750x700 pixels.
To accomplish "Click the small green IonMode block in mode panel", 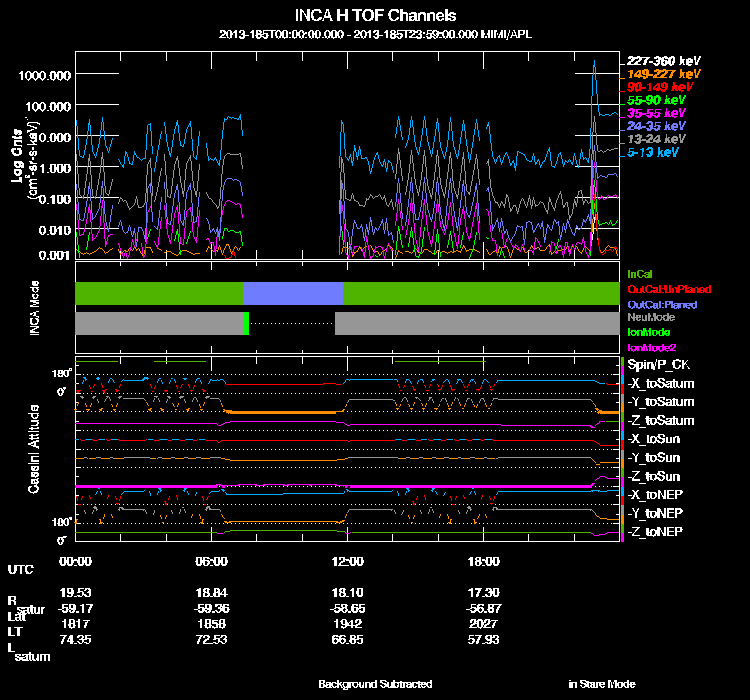I will coord(245,324).
